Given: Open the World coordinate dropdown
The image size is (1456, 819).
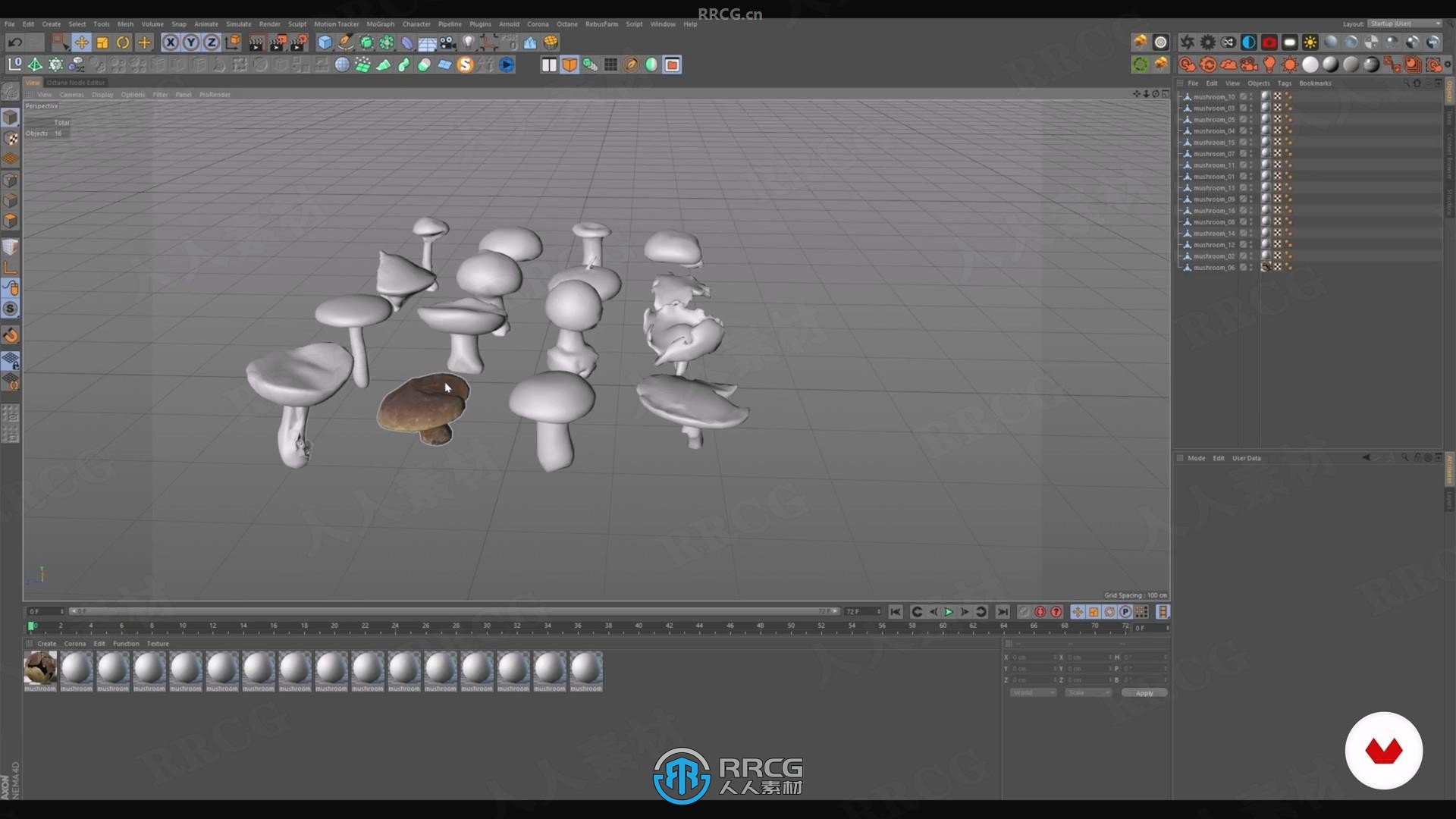Looking at the screenshot, I should pos(1032,693).
